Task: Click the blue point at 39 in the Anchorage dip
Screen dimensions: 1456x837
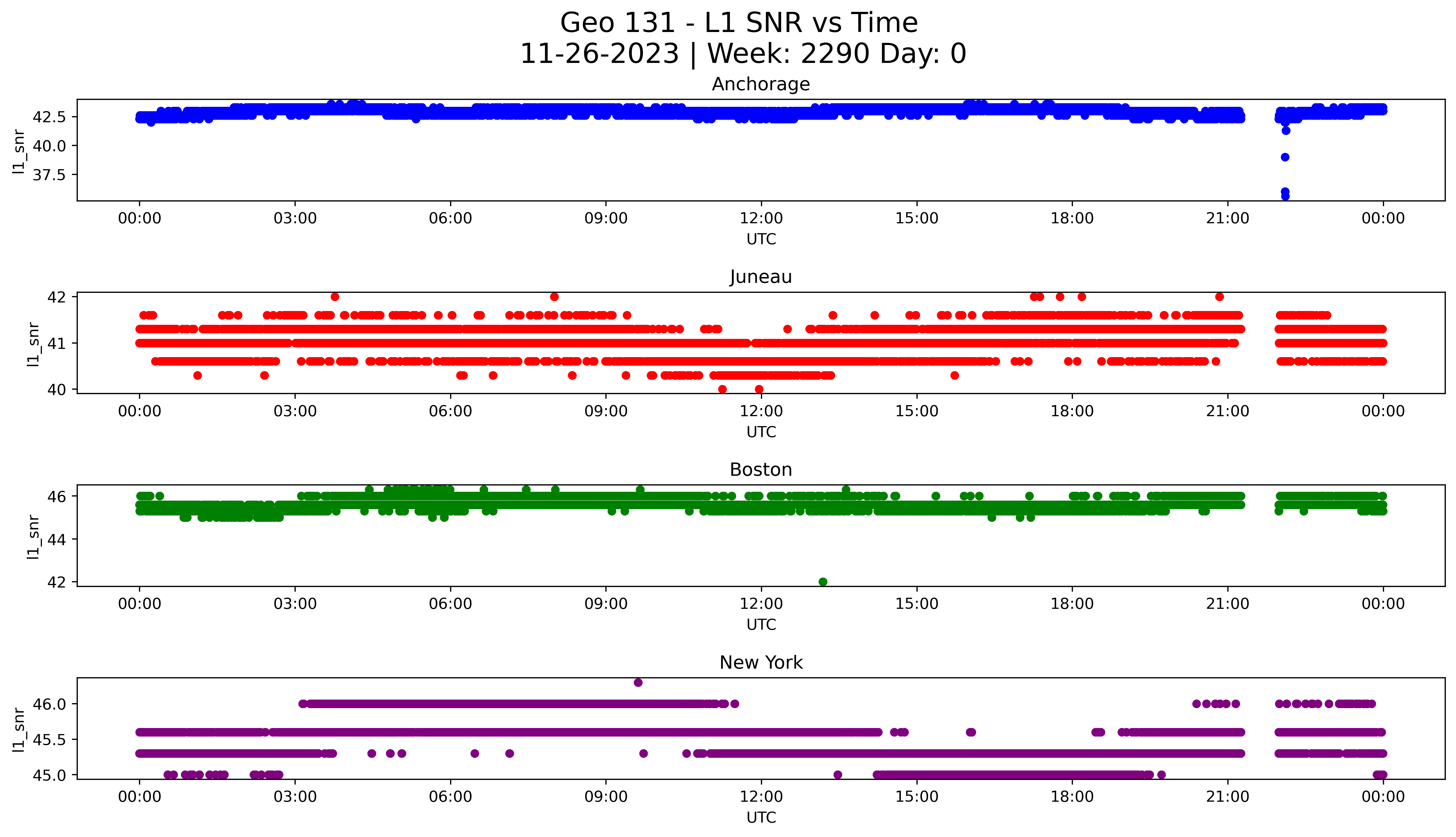Action: [1285, 157]
